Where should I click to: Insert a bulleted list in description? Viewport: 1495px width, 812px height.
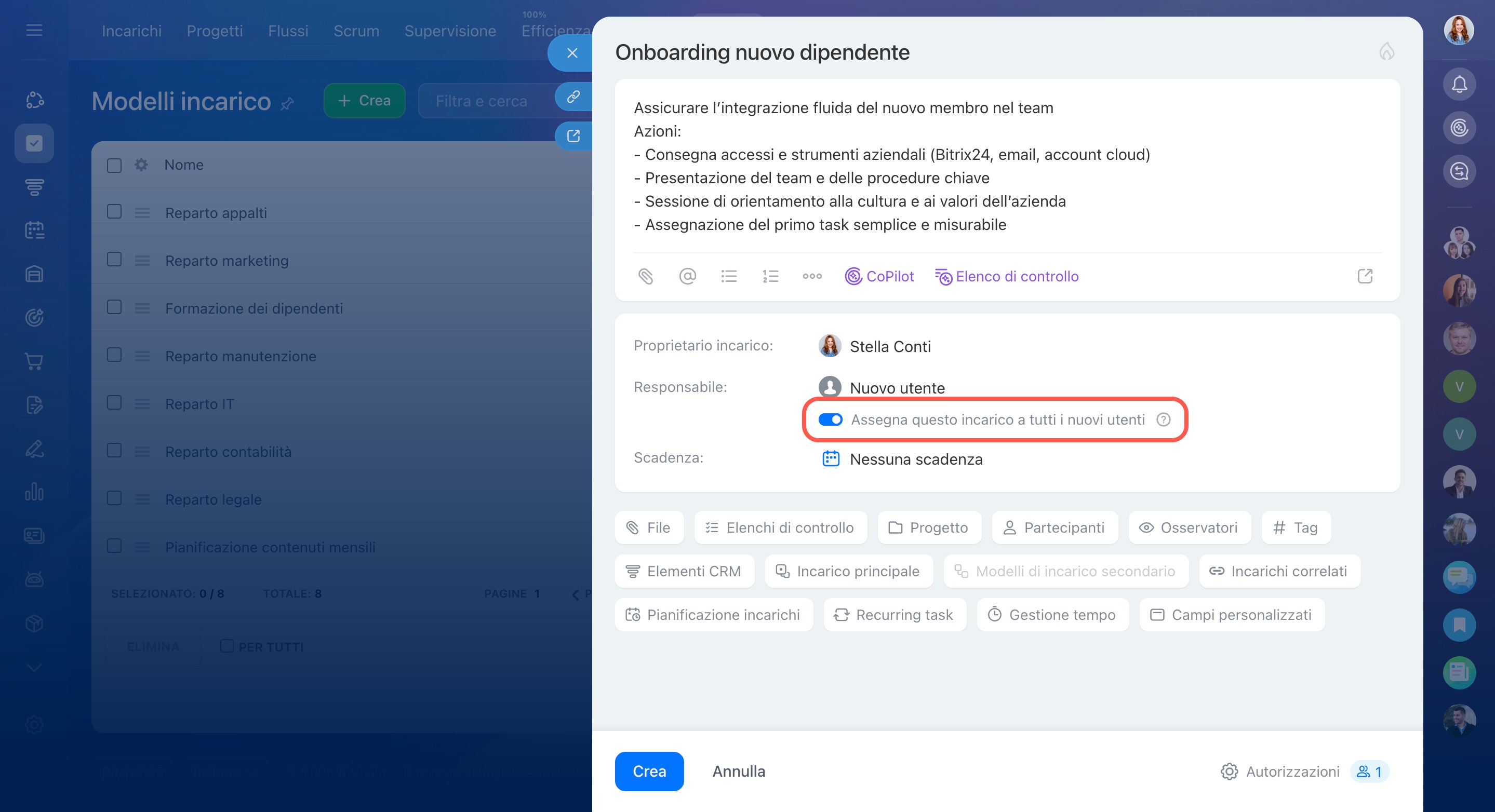tap(729, 276)
